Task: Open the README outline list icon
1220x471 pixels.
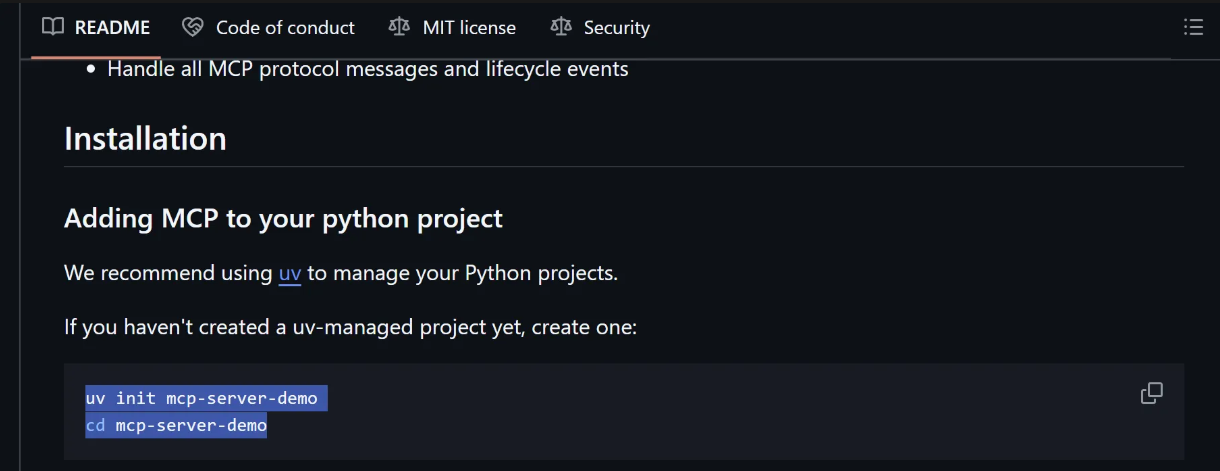Action: coord(1193,27)
